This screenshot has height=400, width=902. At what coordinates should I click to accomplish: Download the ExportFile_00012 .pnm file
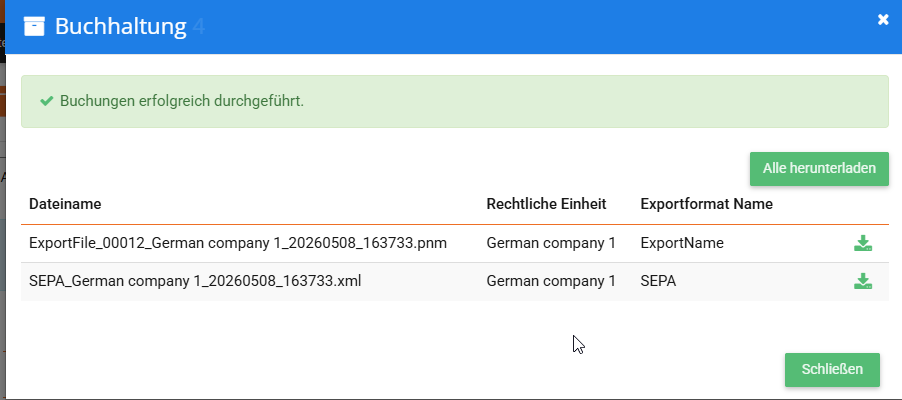point(862,243)
